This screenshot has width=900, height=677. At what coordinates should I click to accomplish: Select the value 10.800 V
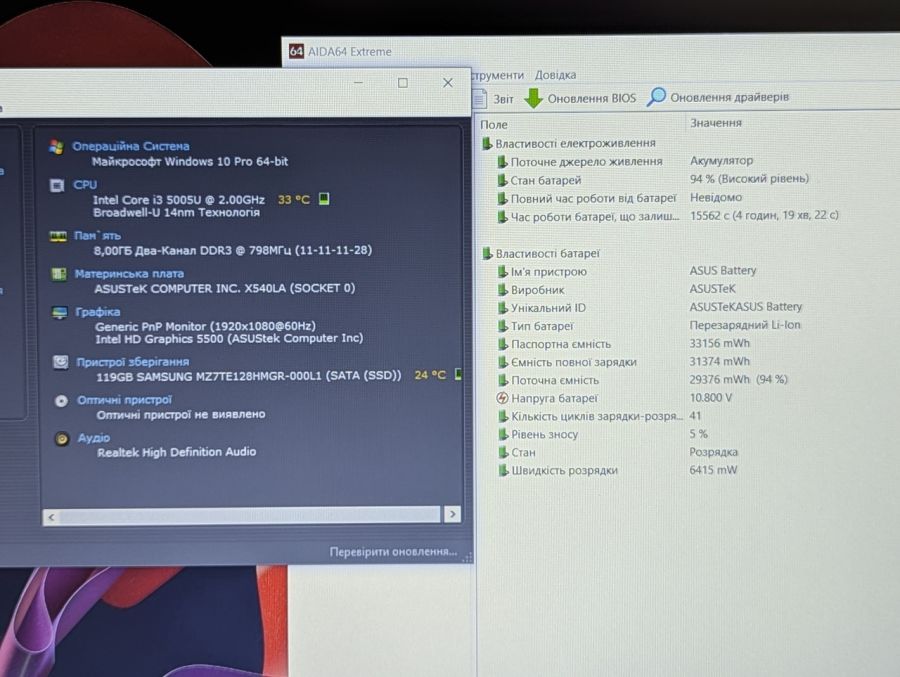coord(711,397)
